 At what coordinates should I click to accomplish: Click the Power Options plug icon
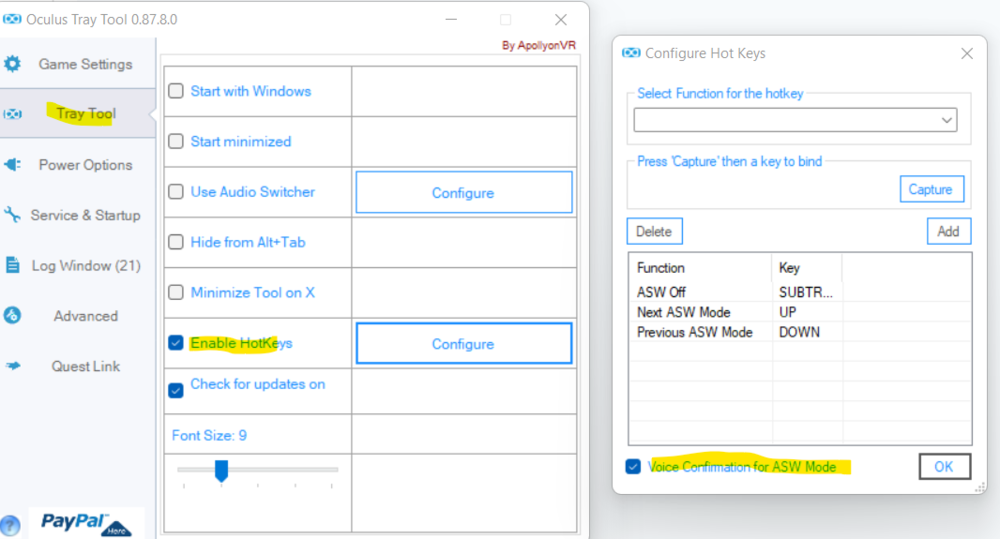pos(12,165)
